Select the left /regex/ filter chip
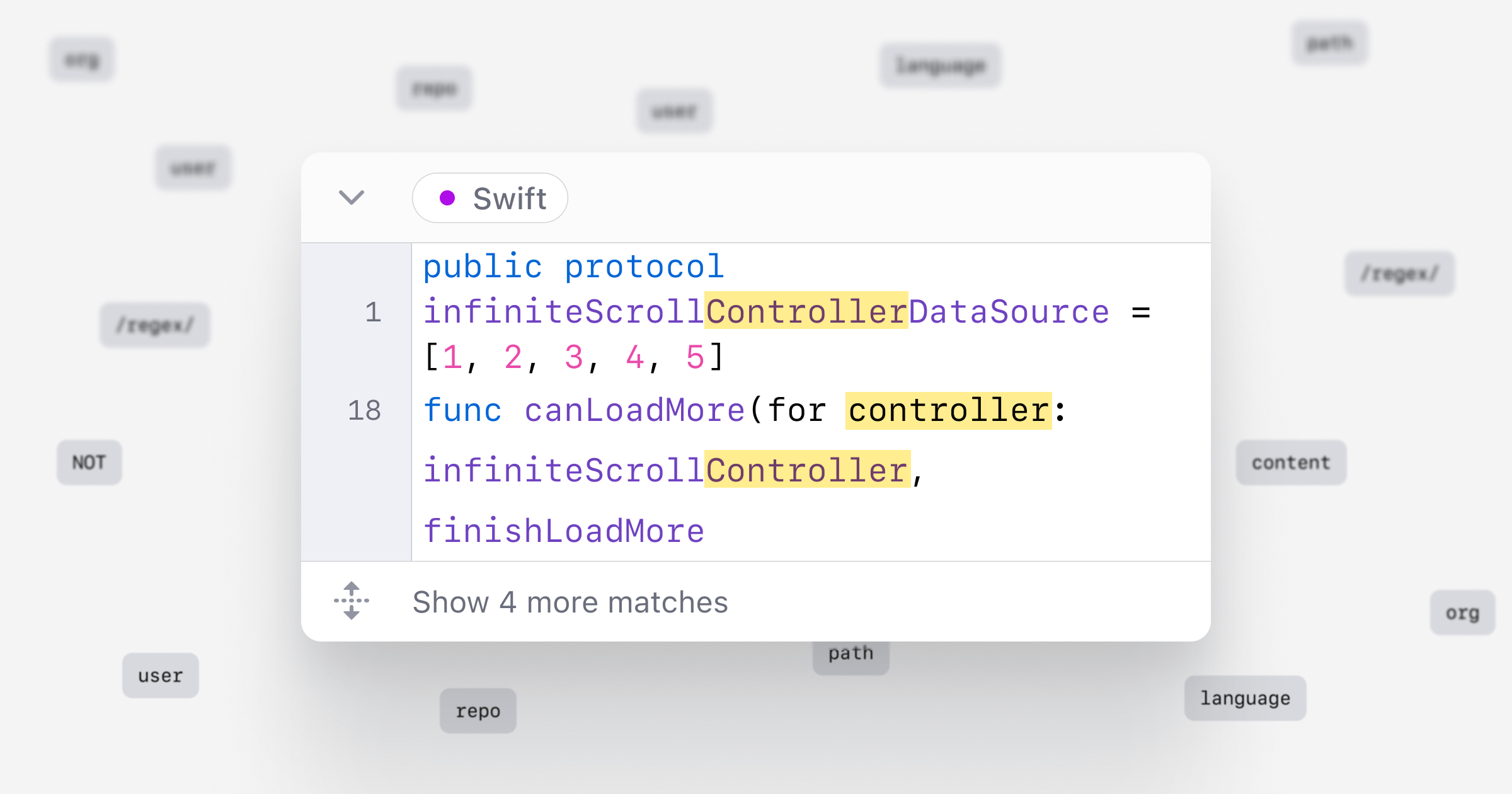Image resolution: width=1512 pixels, height=794 pixels. click(154, 325)
